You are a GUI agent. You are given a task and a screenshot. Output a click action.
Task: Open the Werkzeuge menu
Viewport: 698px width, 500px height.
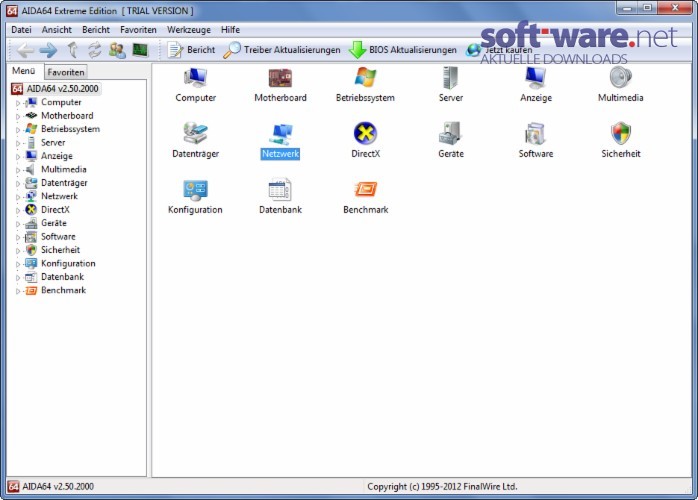(x=189, y=30)
